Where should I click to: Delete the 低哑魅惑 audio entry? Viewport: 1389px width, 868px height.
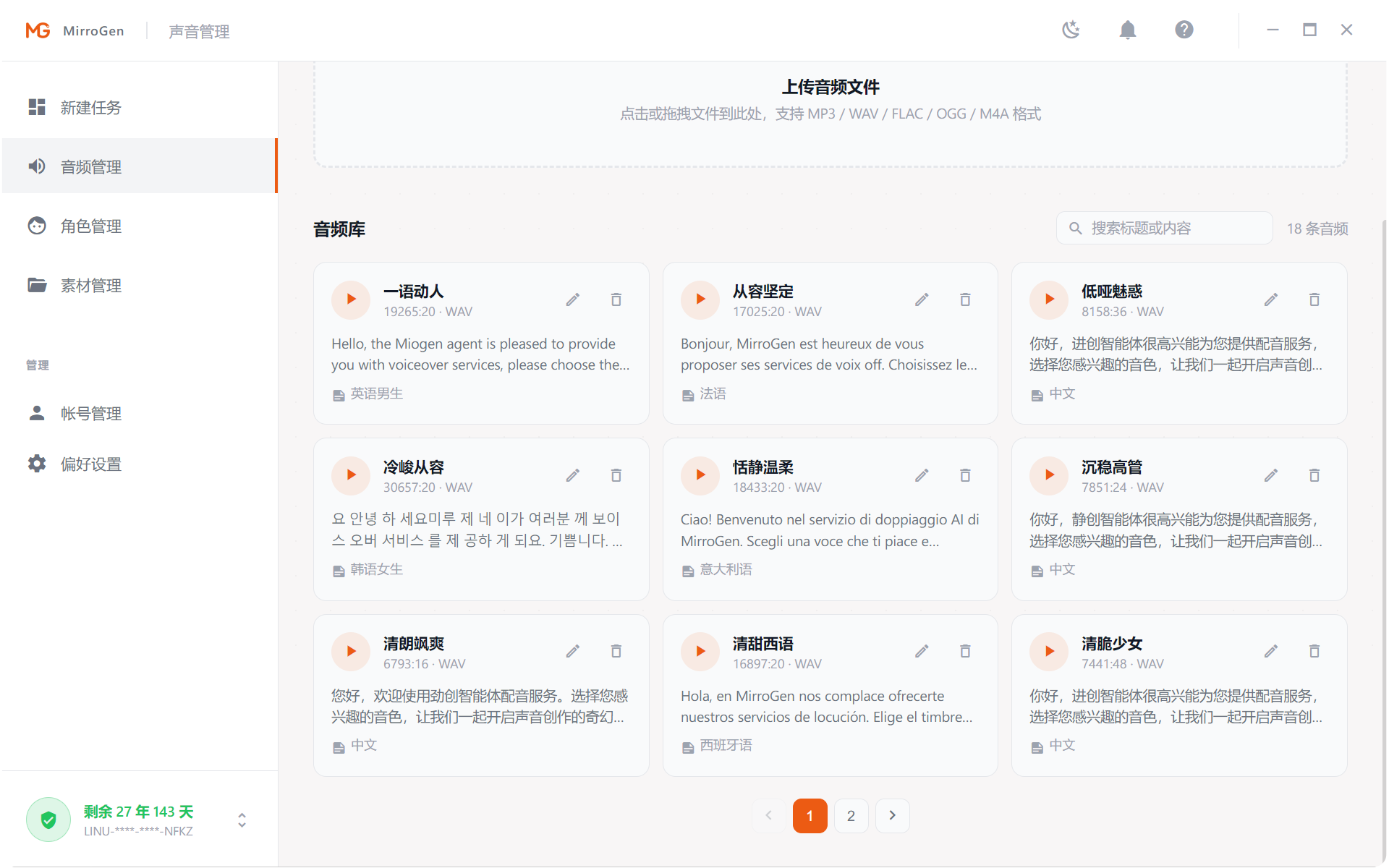(1314, 299)
